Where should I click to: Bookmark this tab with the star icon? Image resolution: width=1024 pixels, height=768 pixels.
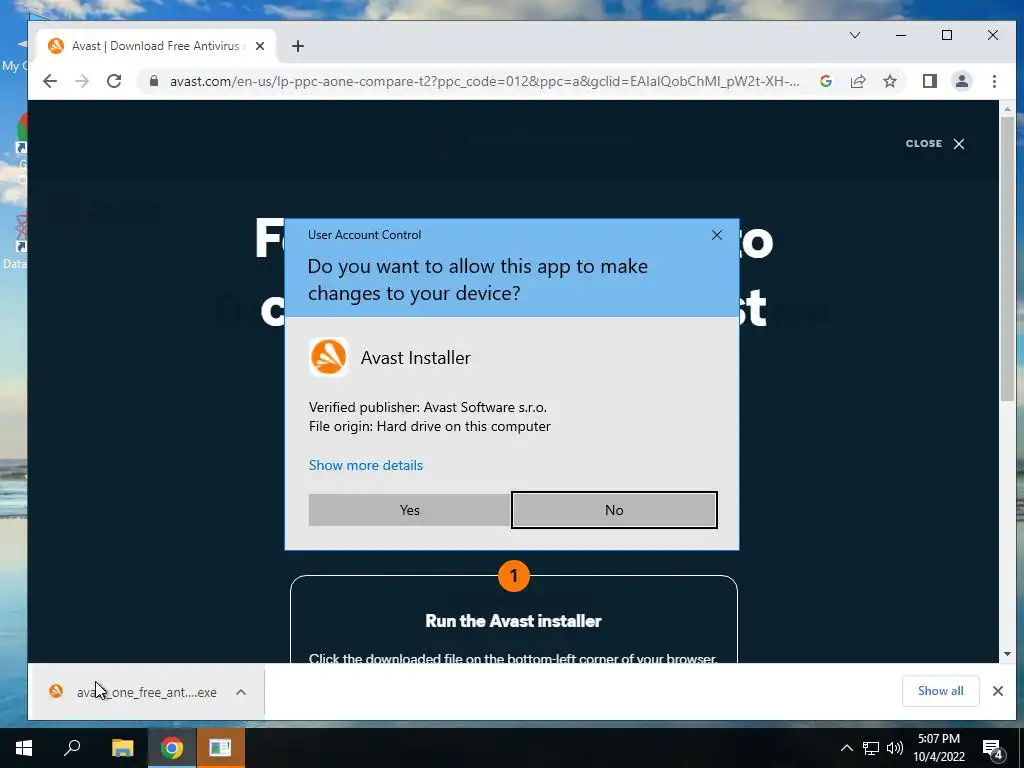coord(889,81)
